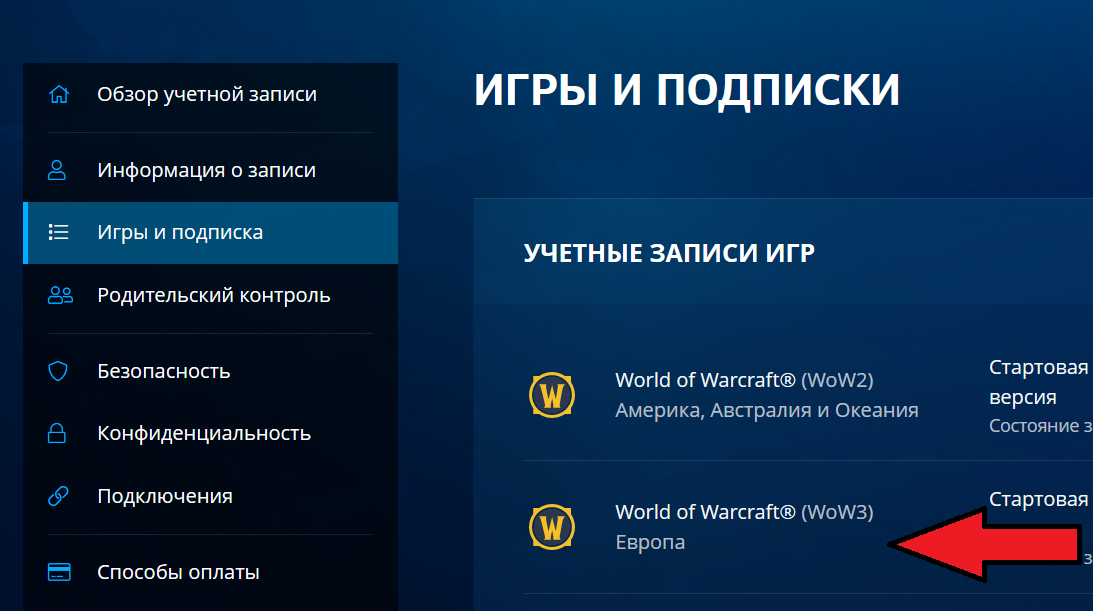This screenshot has width=1093, height=611.
Task: Select the Игры и подписка menu item
Action: pyautogui.click(x=211, y=233)
